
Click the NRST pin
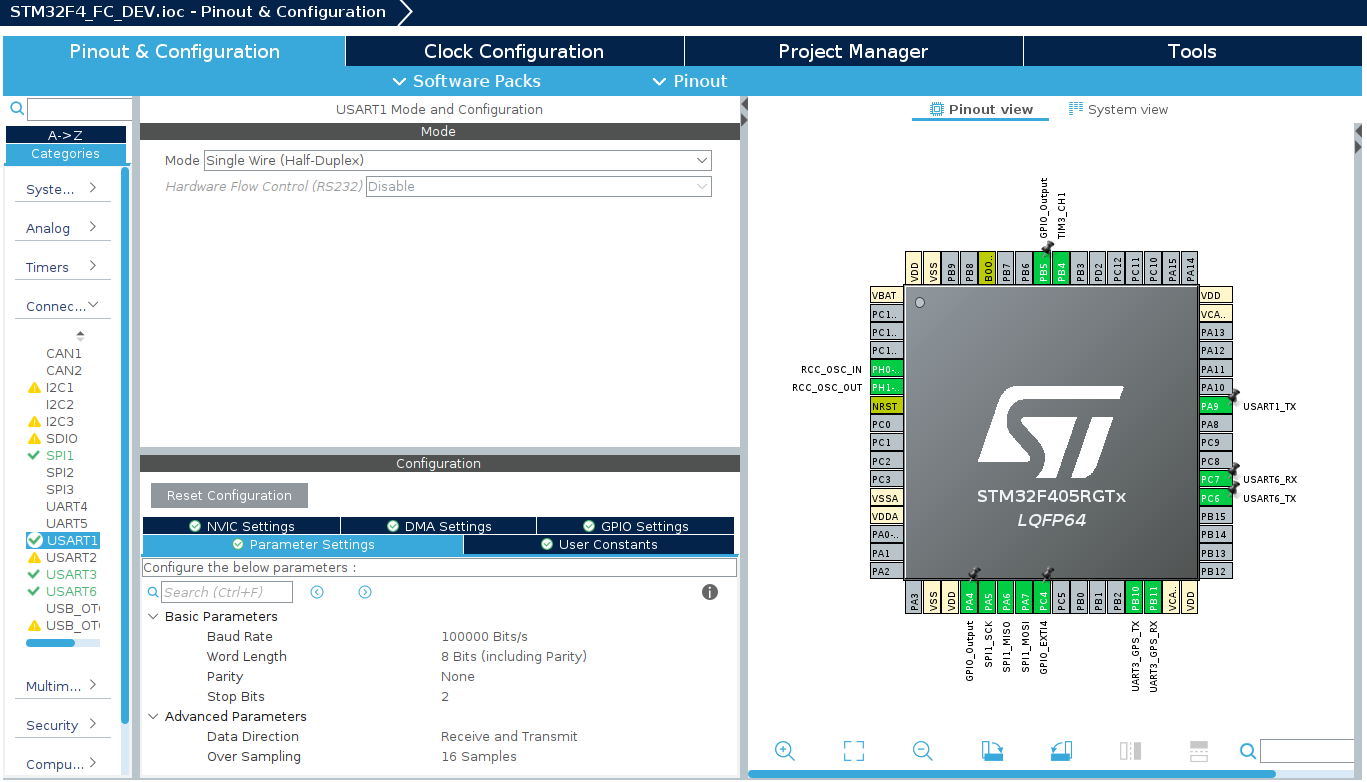click(886, 406)
